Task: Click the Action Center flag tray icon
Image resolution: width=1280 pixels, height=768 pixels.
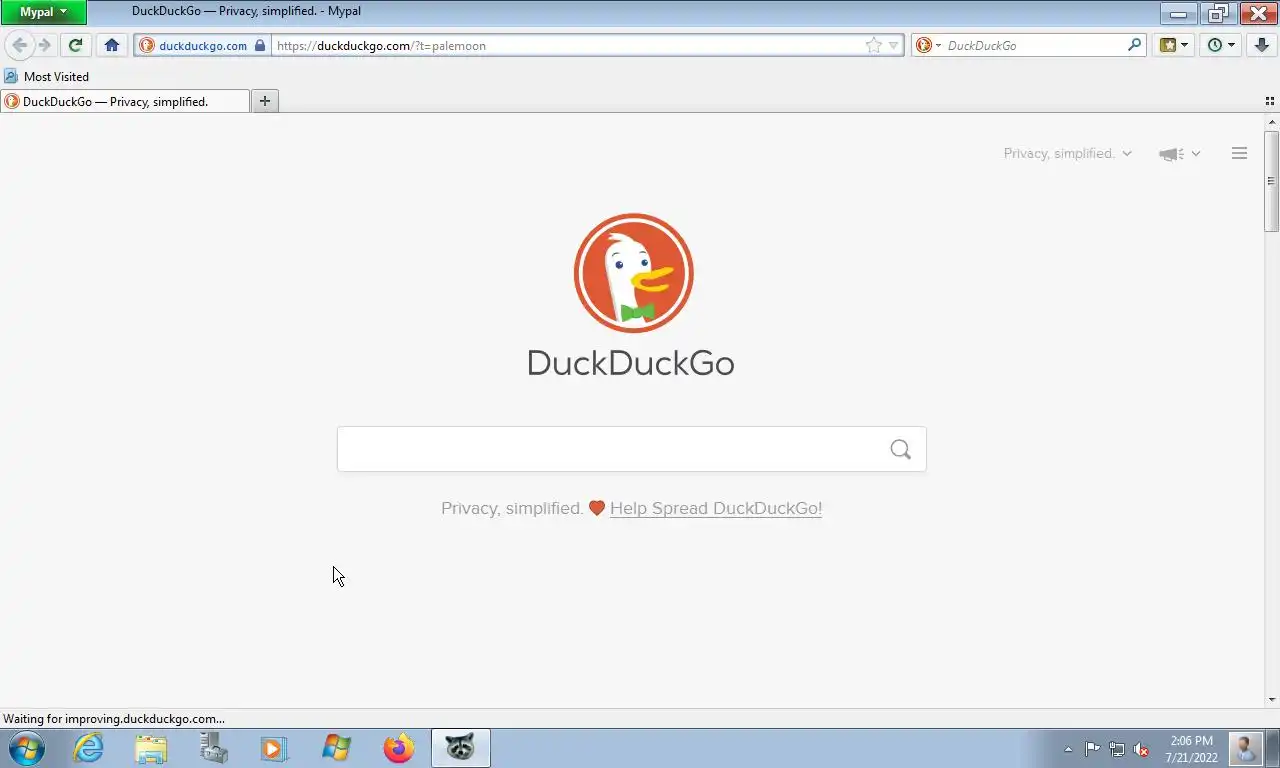Action: [x=1092, y=749]
